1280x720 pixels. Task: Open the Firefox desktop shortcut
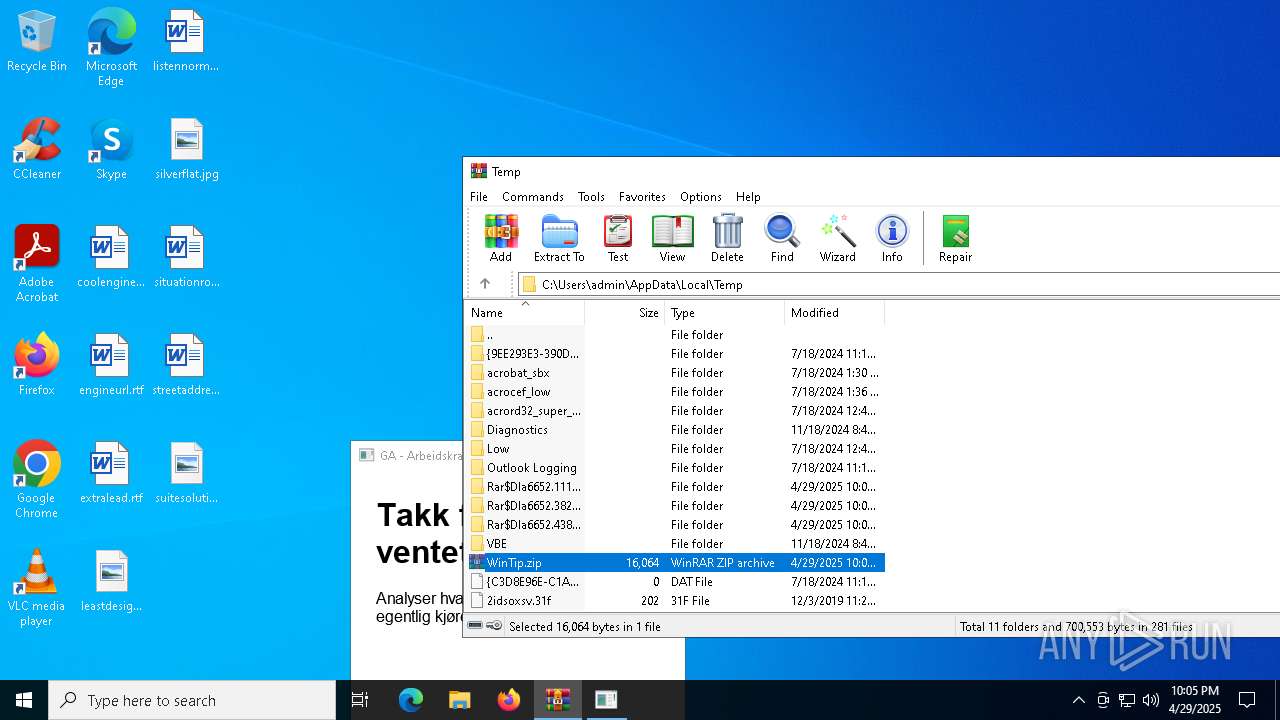[37, 366]
